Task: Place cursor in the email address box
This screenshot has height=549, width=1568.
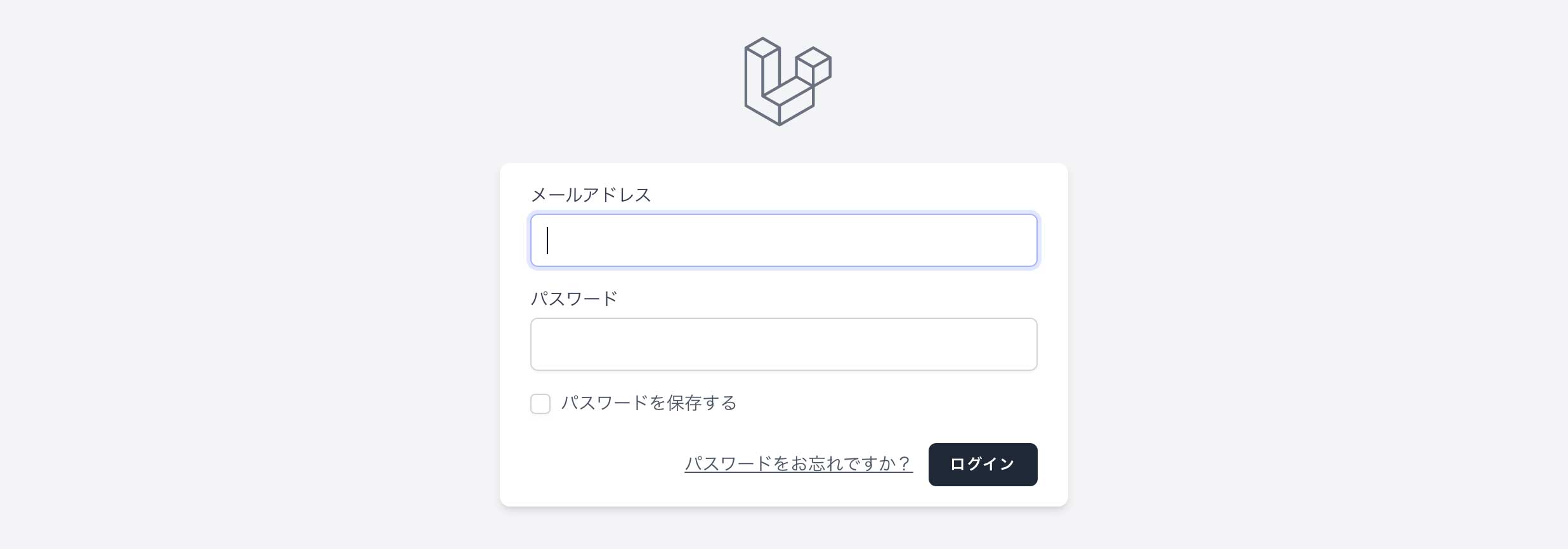Action: tap(783, 240)
